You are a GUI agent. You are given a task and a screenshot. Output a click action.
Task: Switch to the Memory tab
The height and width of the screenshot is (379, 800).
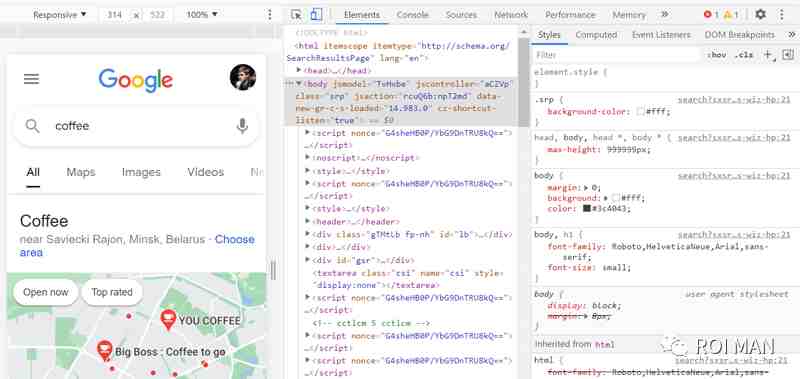point(629,15)
